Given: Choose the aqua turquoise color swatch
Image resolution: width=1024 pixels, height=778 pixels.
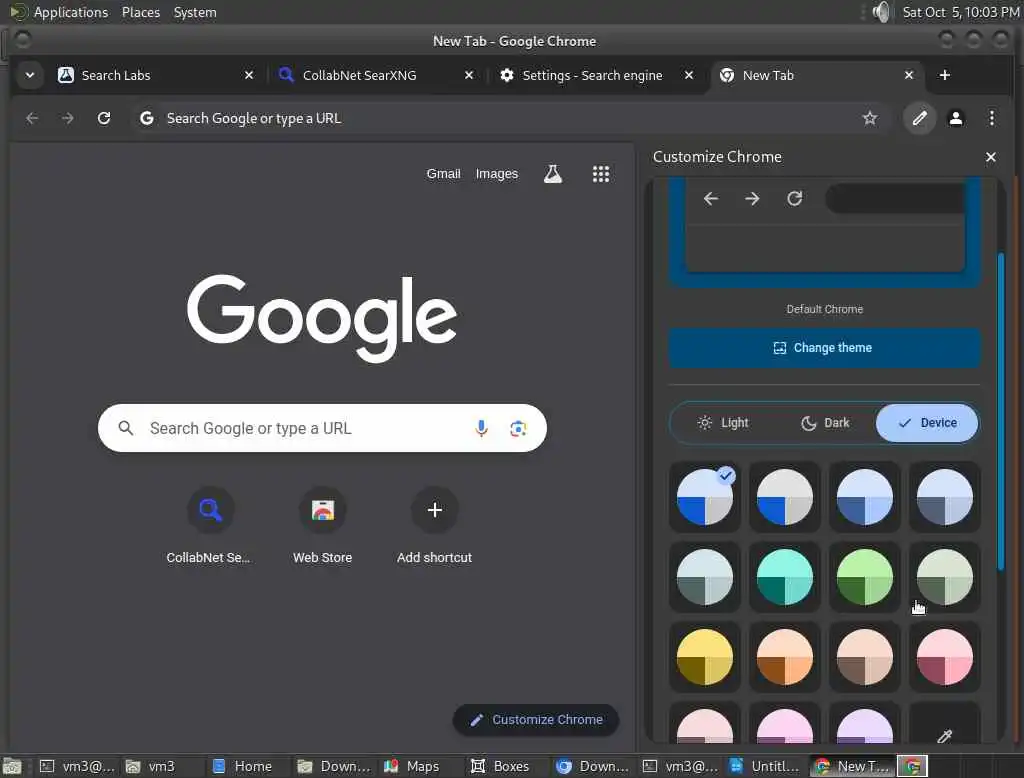Looking at the screenshot, I should coord(784,577).
